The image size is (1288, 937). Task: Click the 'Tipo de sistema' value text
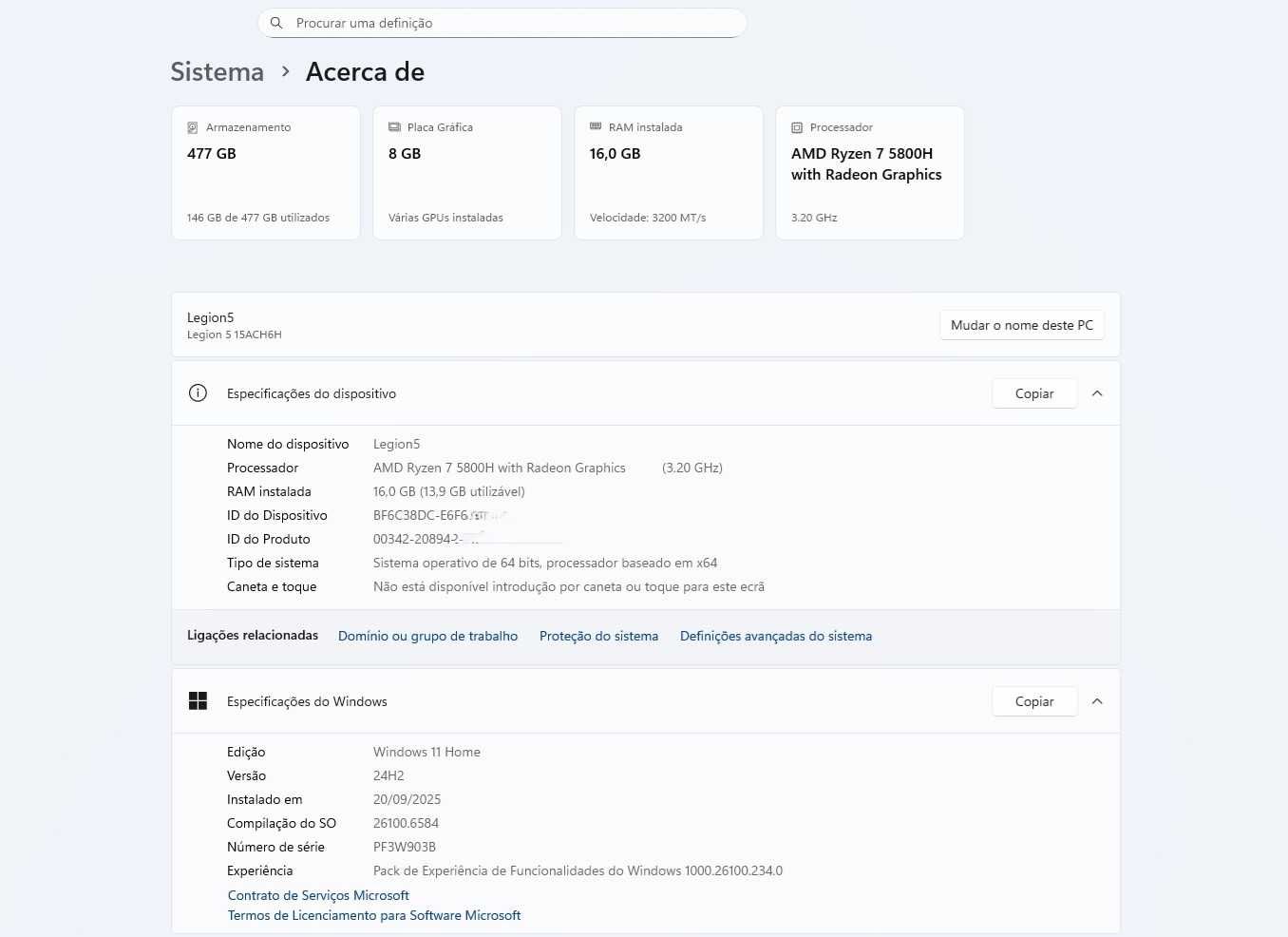(545, 563)
